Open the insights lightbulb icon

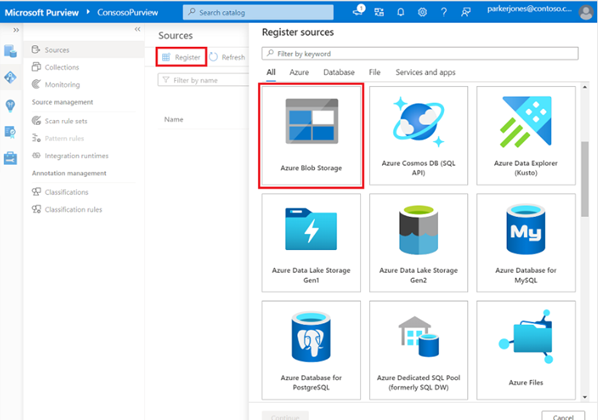(x=10, y=105)
